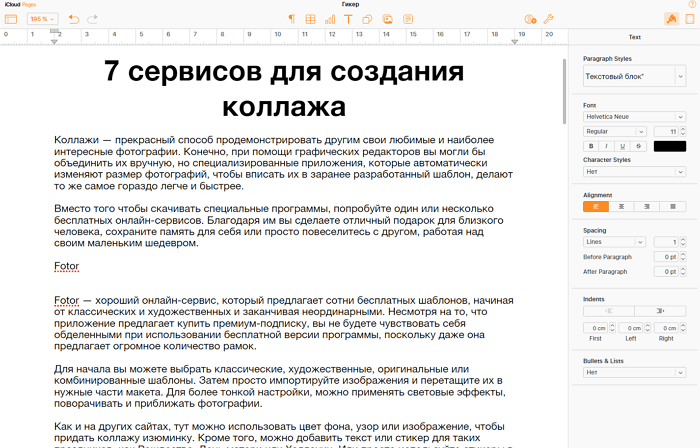Expand the Helvetica Neue font dropdown
The width and height of the screenshot is (700, 448).
pos(634,116)
